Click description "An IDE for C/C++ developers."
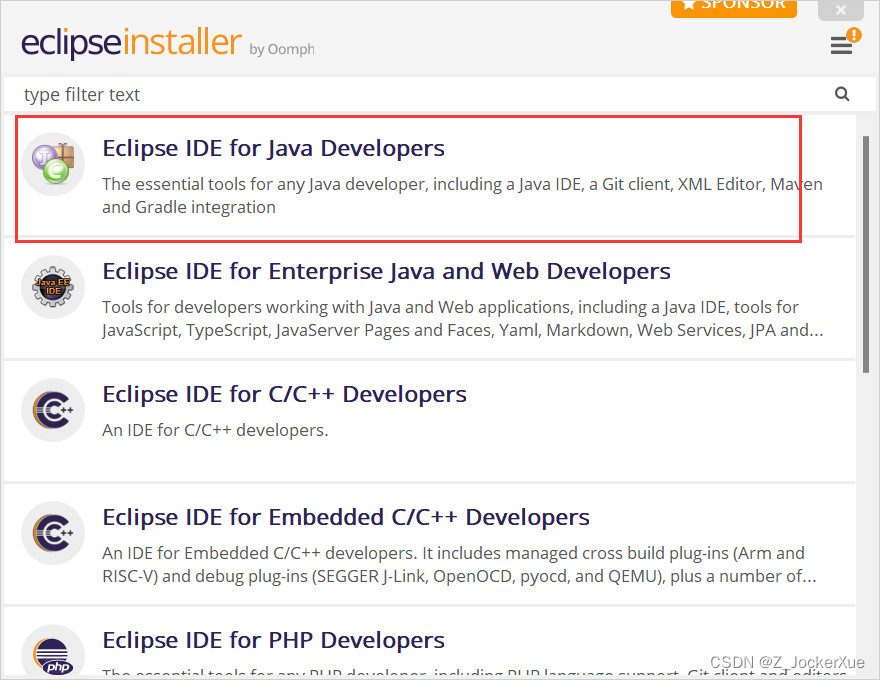Image resolution: width=880 pixels, height=680 pixels. point(215,430)
